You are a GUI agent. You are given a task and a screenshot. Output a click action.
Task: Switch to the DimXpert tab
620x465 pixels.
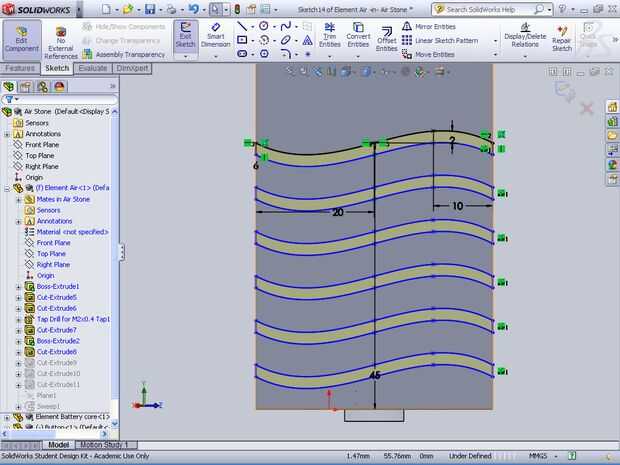click(132, 68)
